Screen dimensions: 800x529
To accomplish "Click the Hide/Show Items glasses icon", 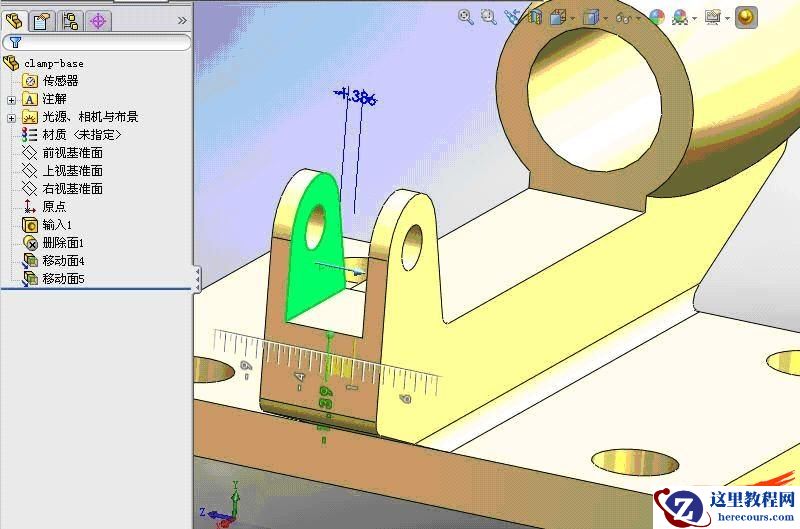I will [x=624, y=18].
